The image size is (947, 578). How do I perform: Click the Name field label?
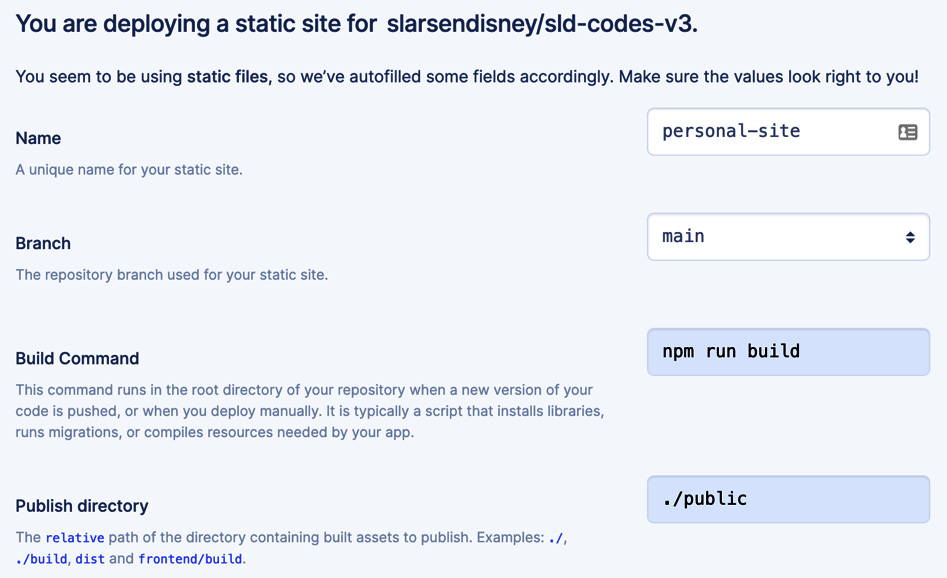pos(38,138)
